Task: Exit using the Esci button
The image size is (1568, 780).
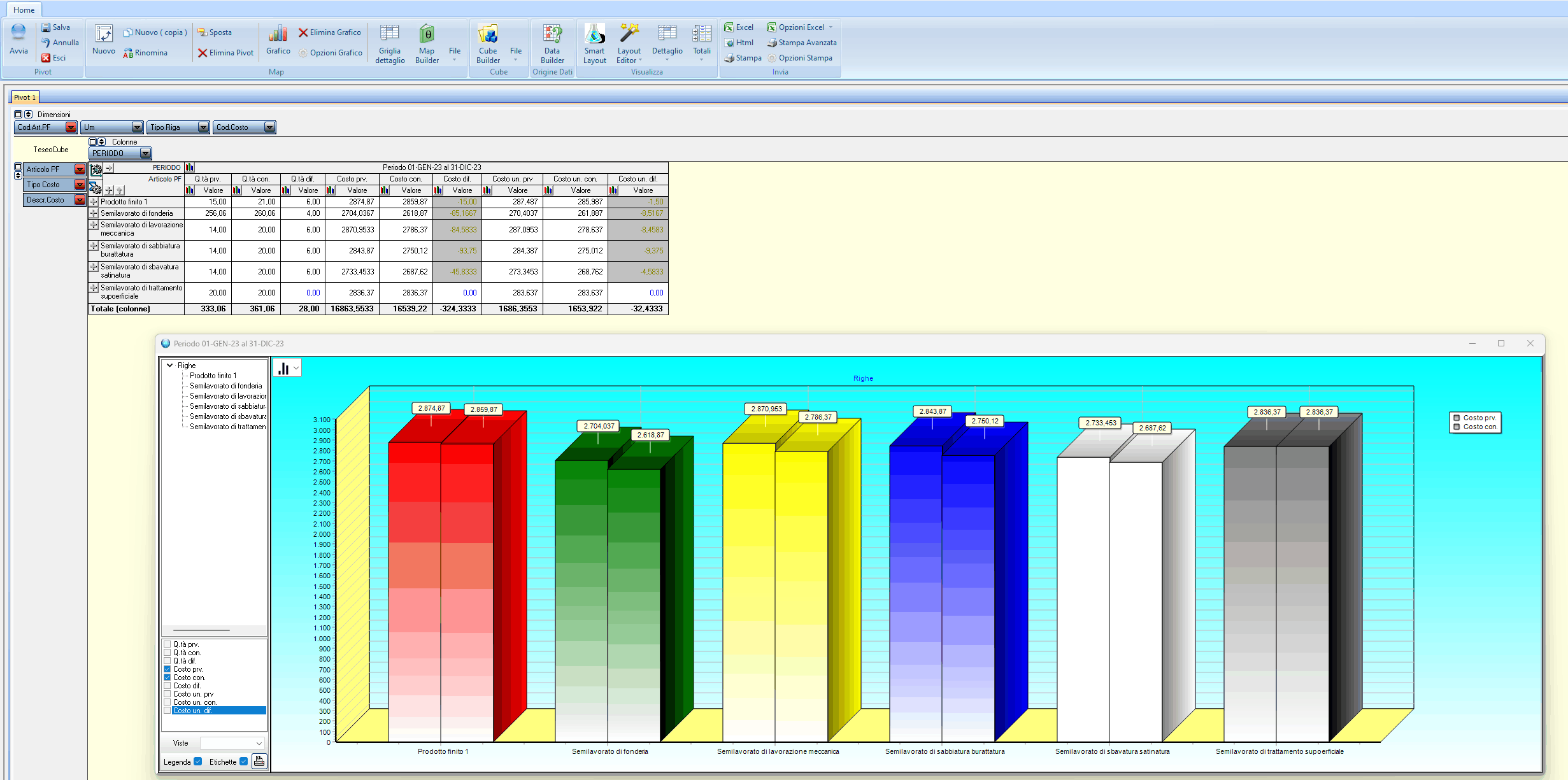Action: click(x=53, y=58)
